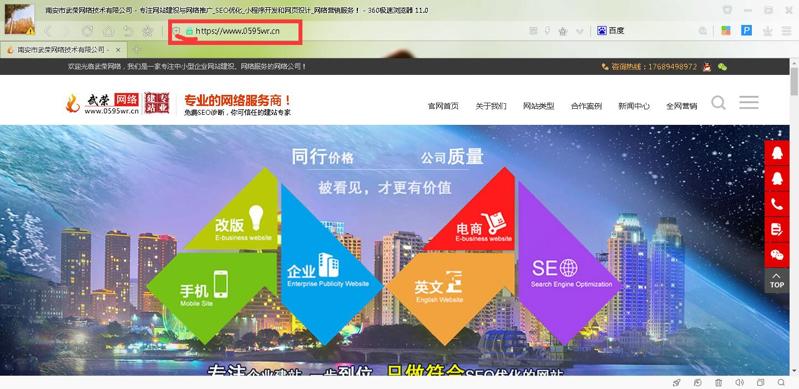
Task: Reload the page with the refresh icon
Action: (x=88, y=31)
